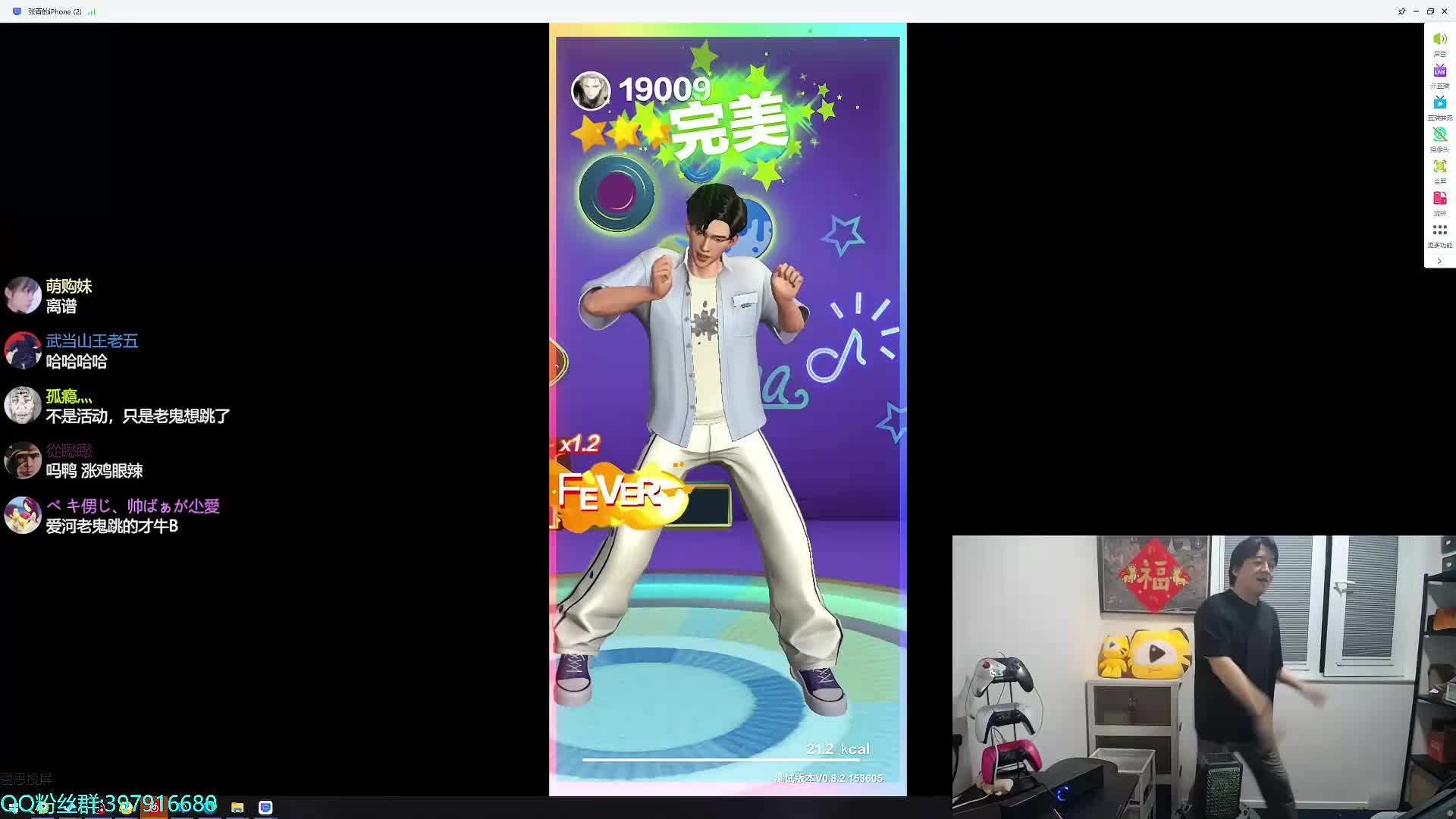
Task: Enter fullscreen with the green 全屏 icon
Action: pyautogui.click(x=1439, y=167)
